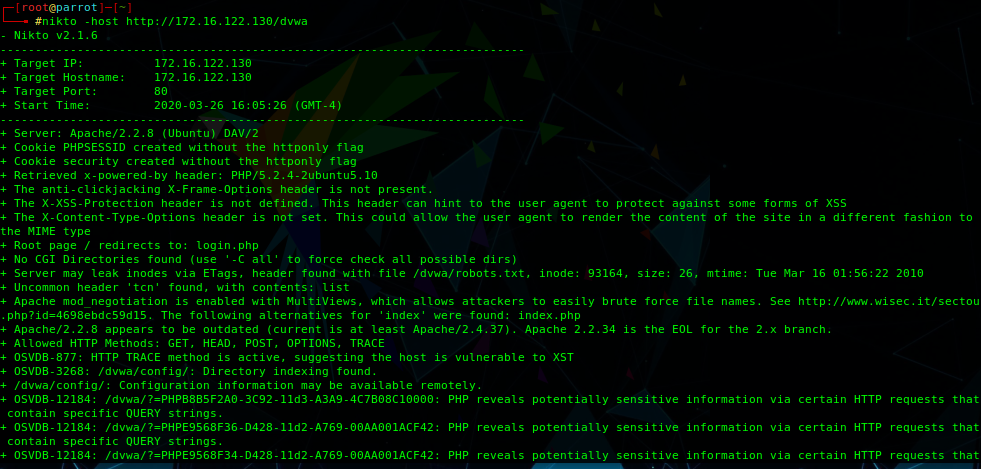
Task: Click the Nikto v2.1.6 version line
Action: [x=49, y=36]
